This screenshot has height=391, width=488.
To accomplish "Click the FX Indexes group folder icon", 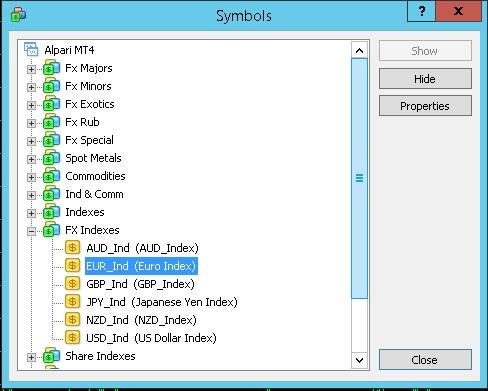I will point(51,230).
